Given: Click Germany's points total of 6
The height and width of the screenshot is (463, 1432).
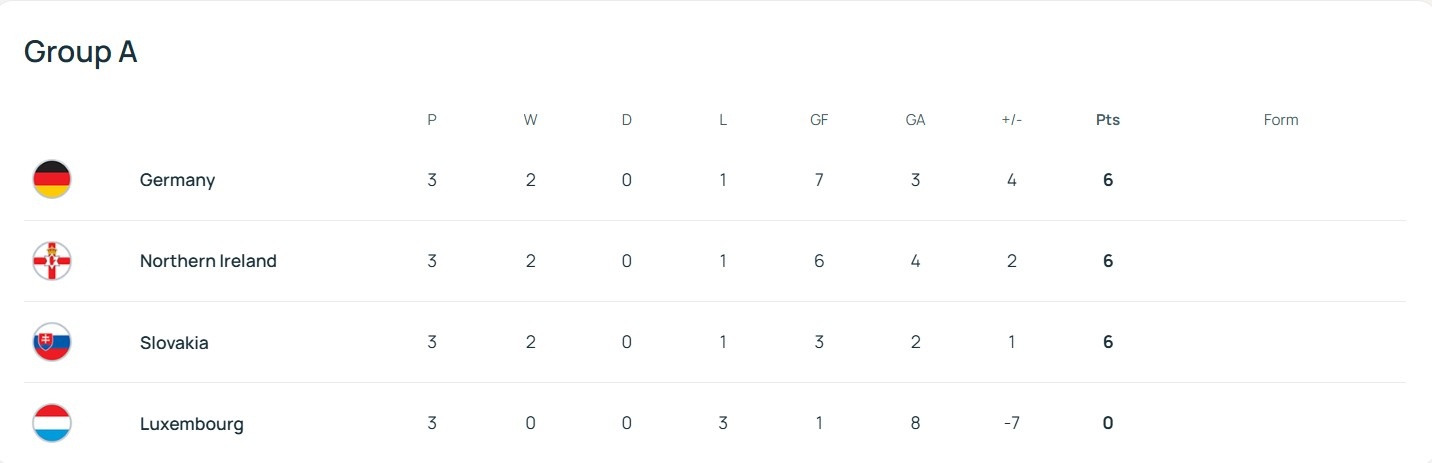Looking at the screenshot, I should pyautogui.click(x=1108, y=180).
